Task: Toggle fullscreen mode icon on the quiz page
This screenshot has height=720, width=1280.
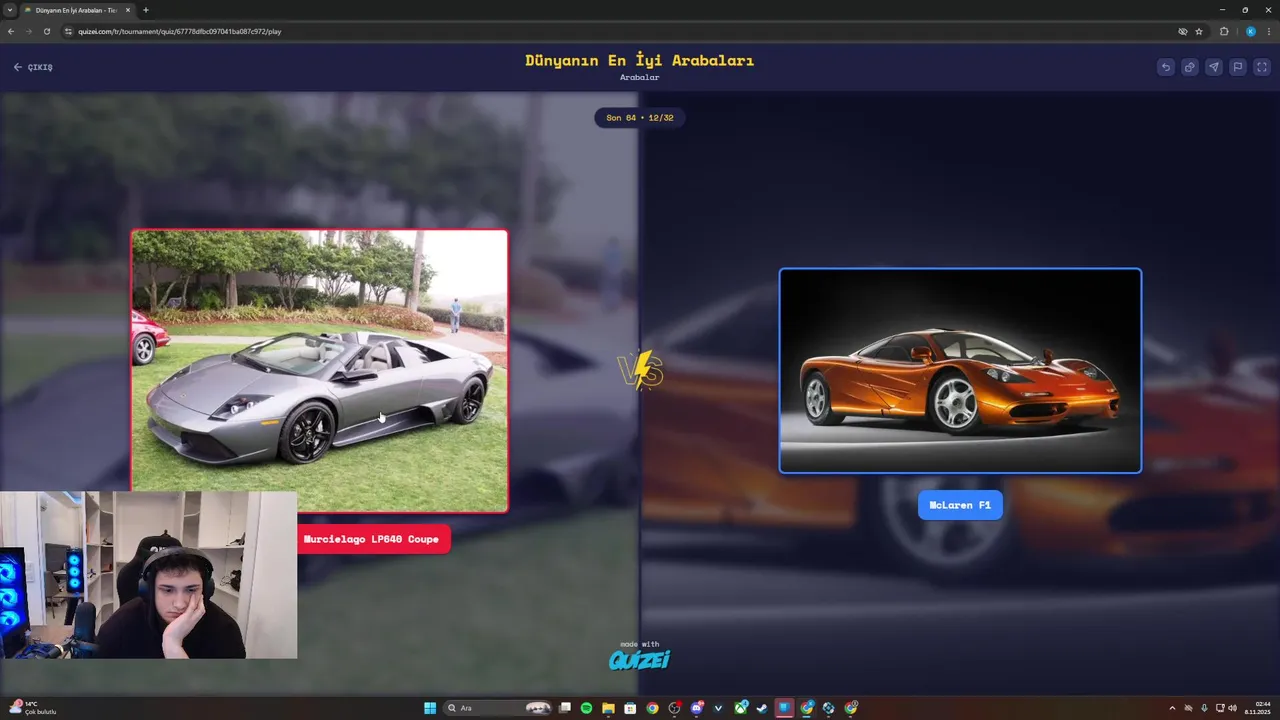Action: pyautogui.click(x=1262, y=67)
